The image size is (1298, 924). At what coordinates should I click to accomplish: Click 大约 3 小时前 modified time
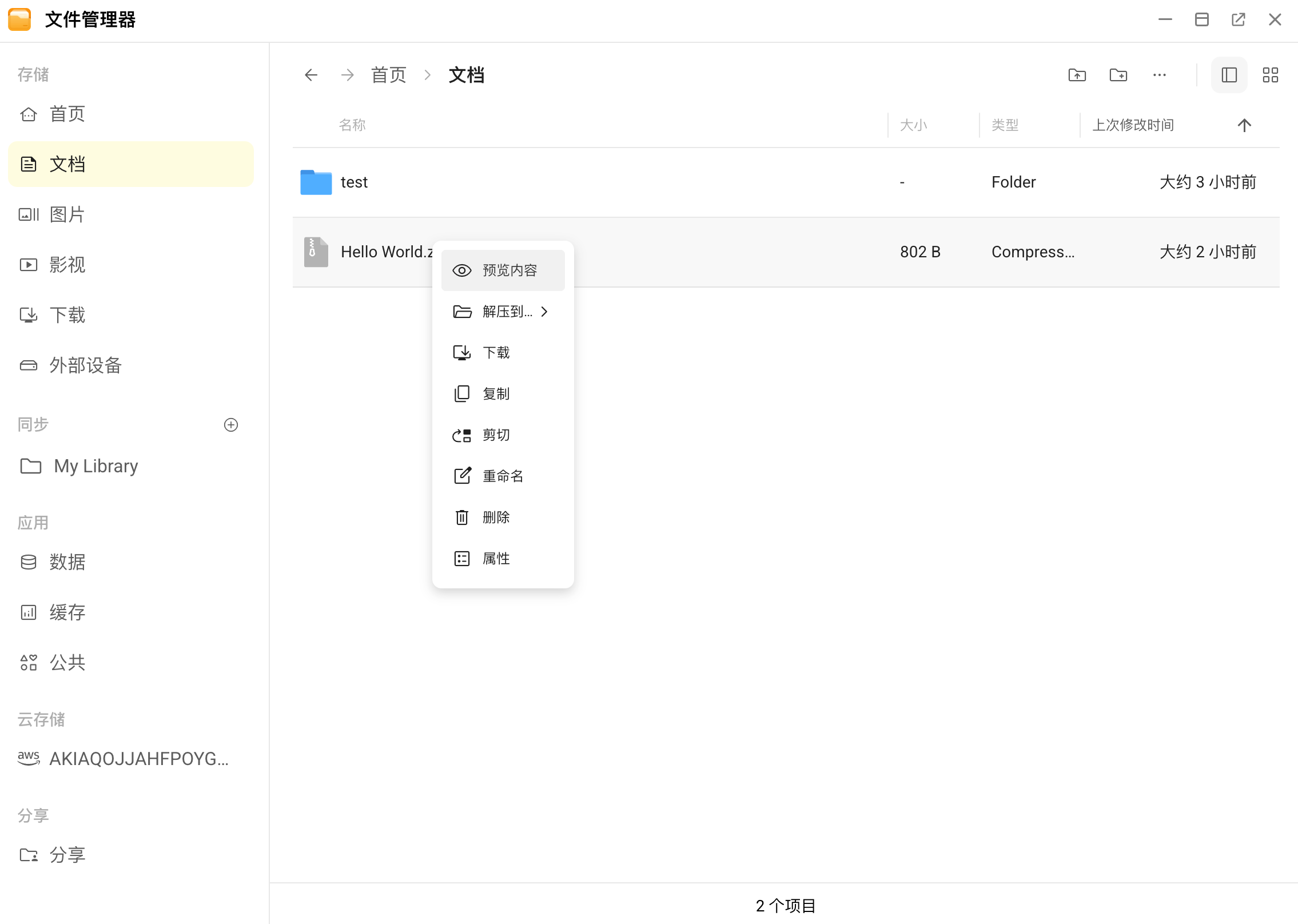point(1208,182)
